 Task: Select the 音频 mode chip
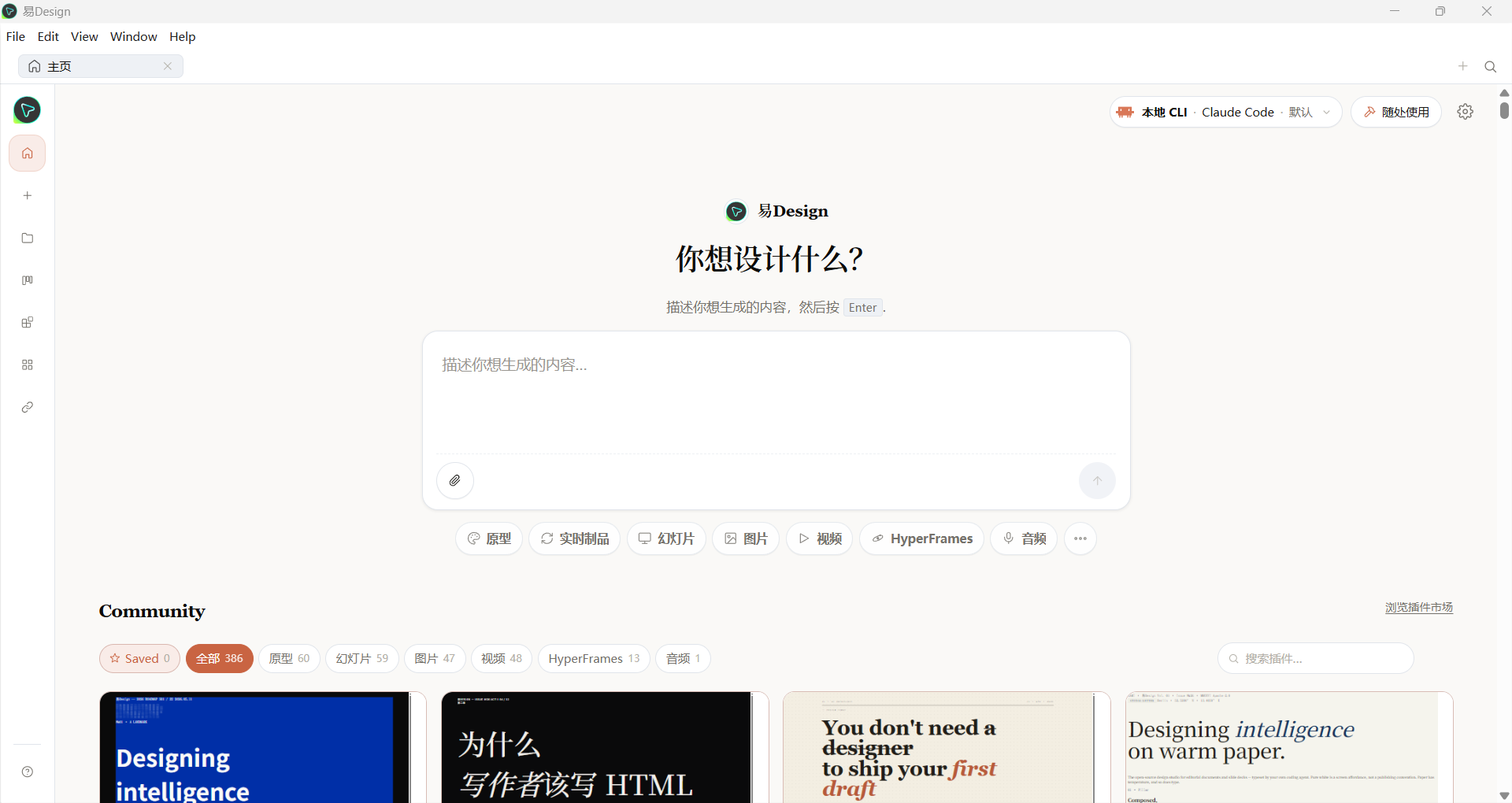(1024, 538)
